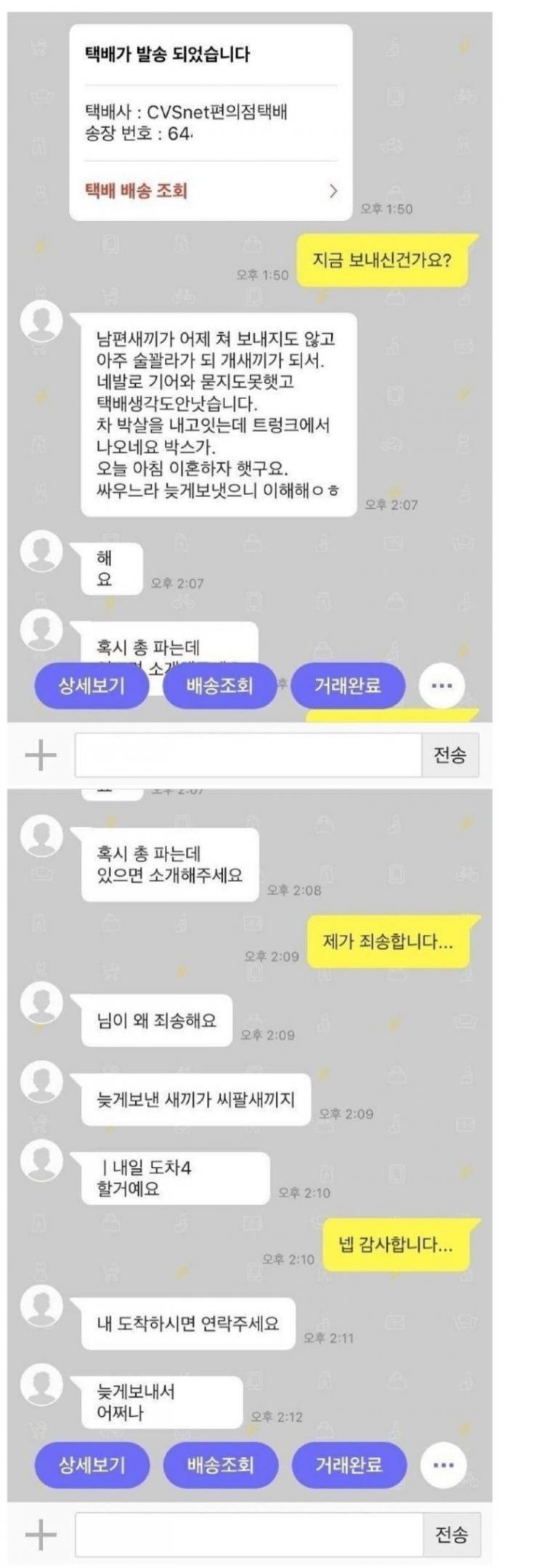Screen dimensions: 552x1568
Task: Tap the lower 배송조회 button
Action: point(221,1465)
